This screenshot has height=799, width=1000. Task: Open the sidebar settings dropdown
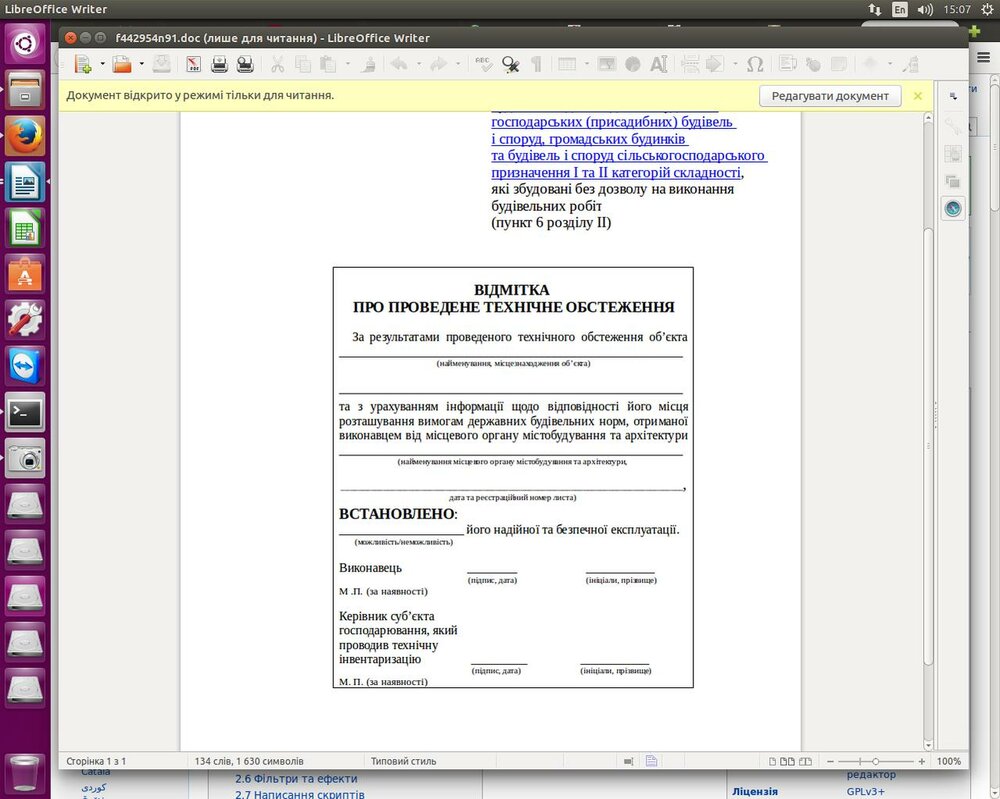click(953, 96)
